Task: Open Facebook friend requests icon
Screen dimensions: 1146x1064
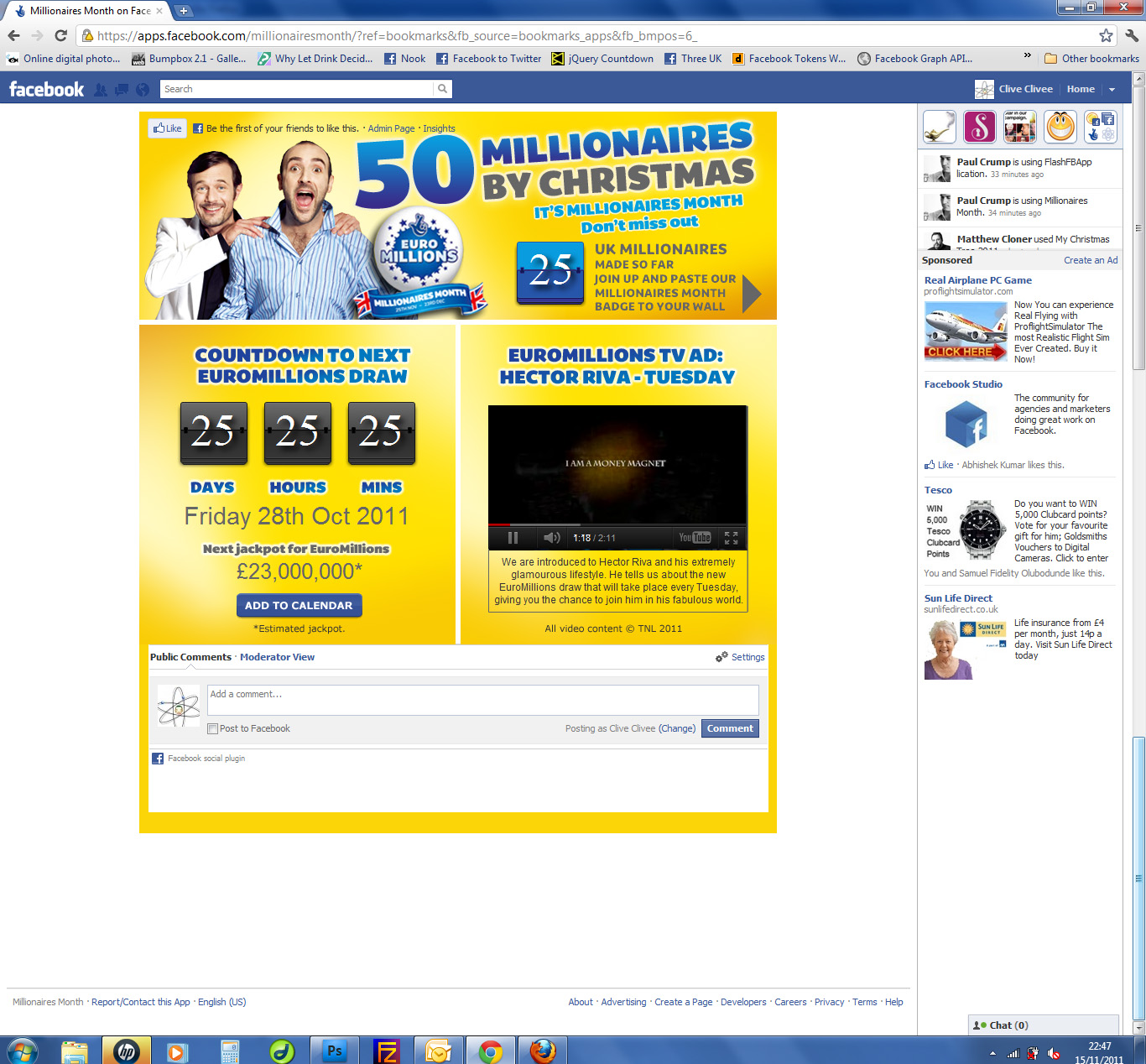Action: tap(101, 90)
